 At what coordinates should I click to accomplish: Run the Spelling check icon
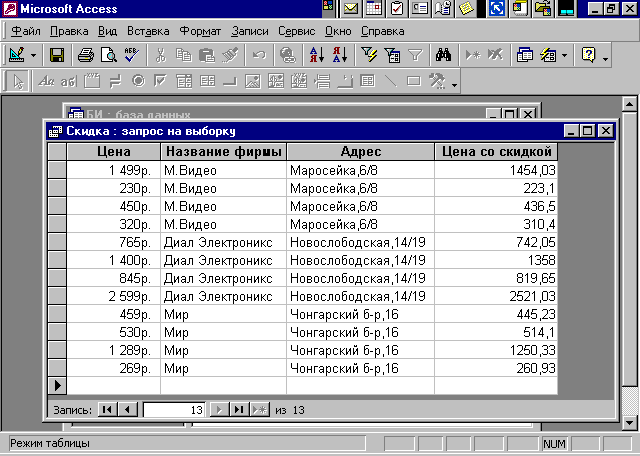132,55
